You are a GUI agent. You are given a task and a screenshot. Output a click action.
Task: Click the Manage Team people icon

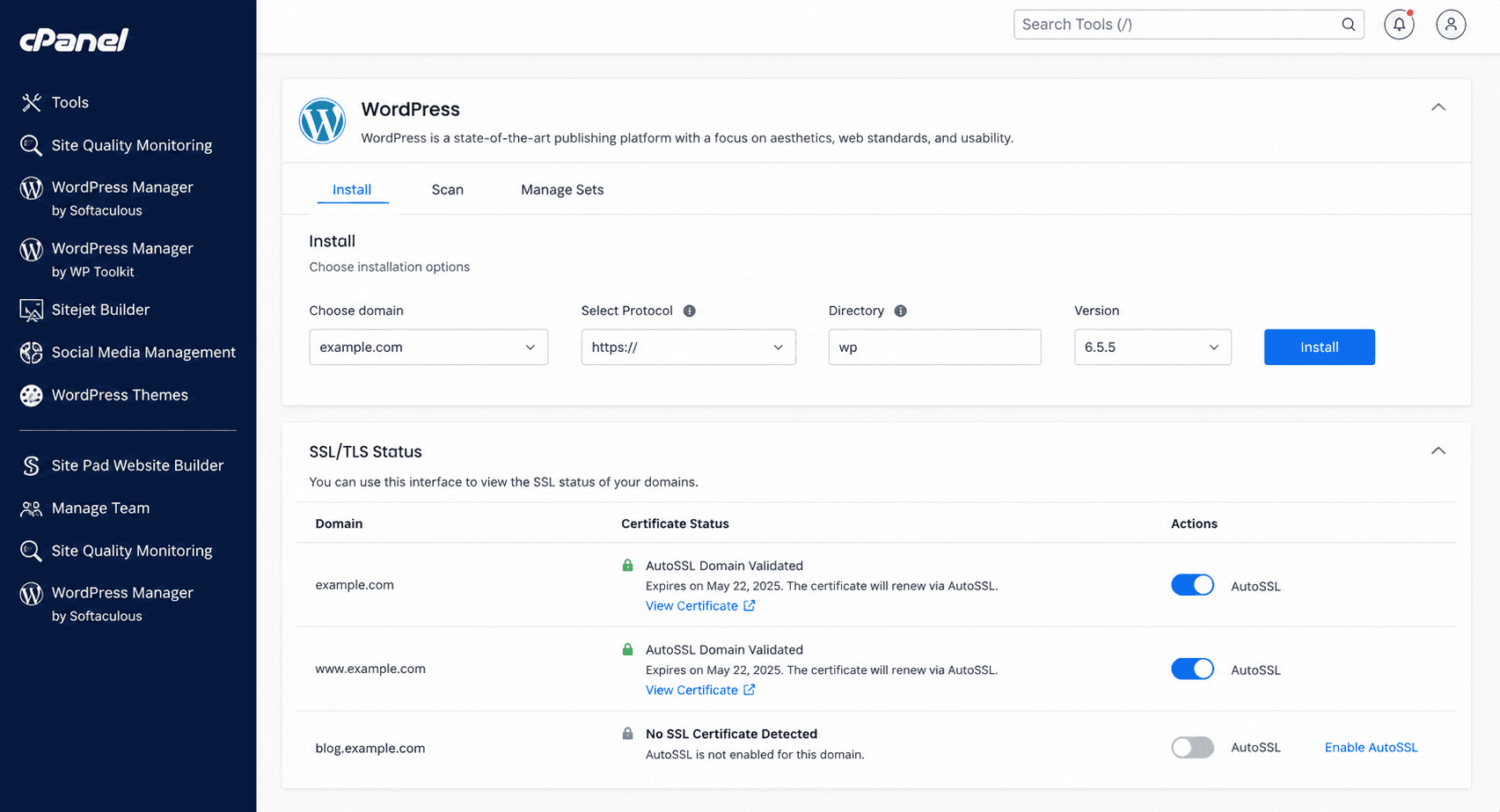click(x=32, y=508)
